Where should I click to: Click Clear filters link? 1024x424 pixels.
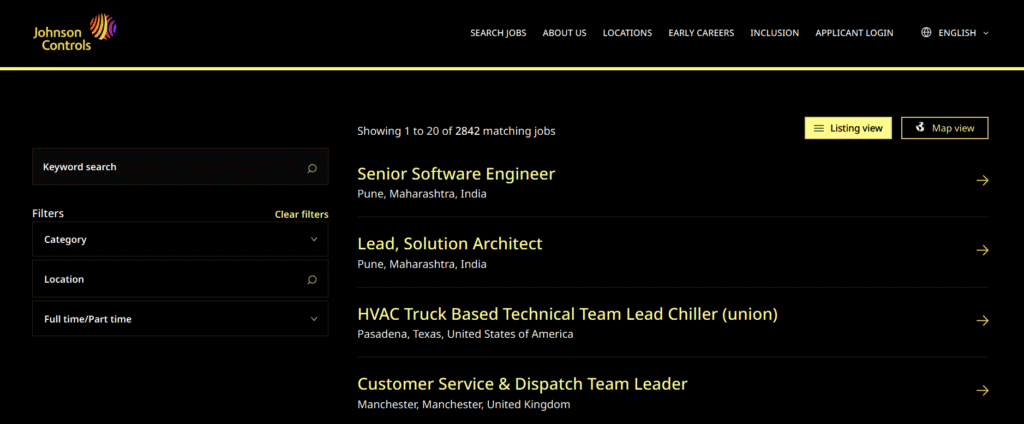click(x=302, y=214)
